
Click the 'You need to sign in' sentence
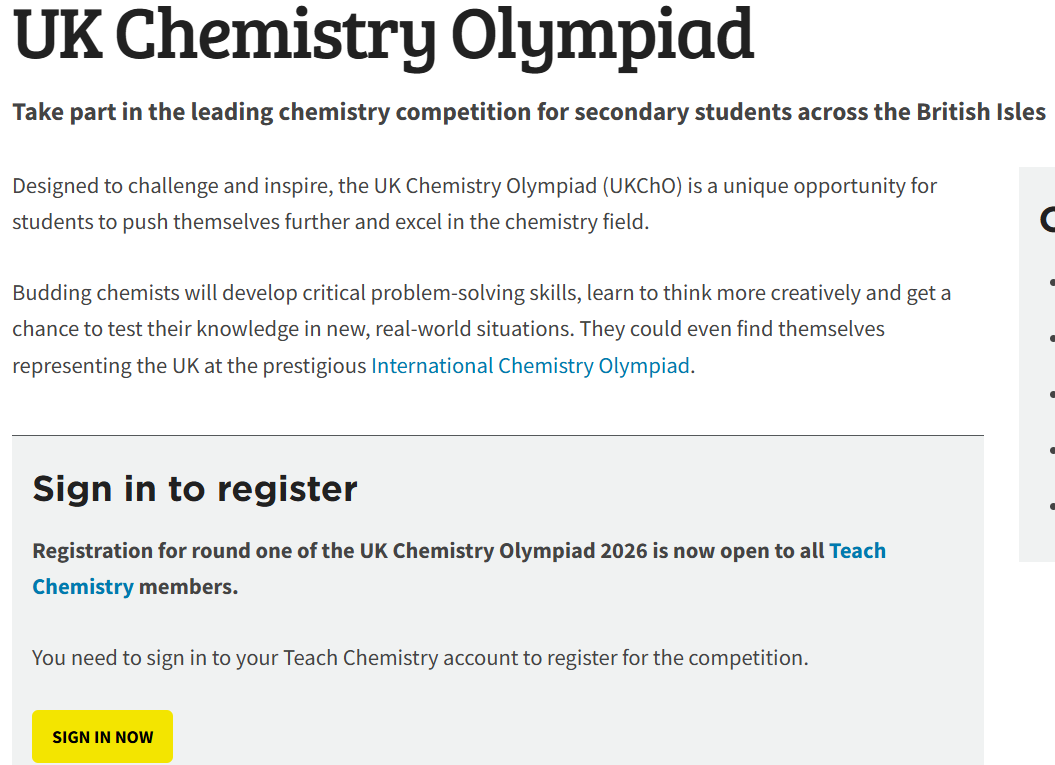[x=420, y=658]
